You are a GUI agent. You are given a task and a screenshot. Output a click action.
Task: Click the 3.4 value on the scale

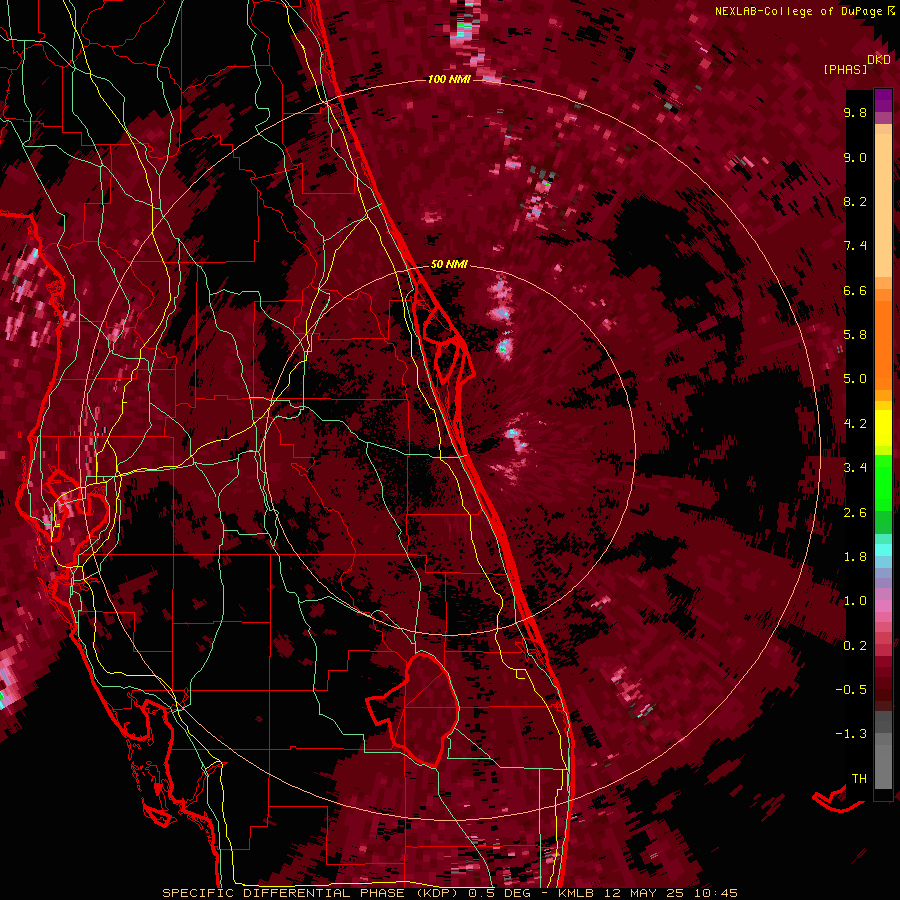855,468
